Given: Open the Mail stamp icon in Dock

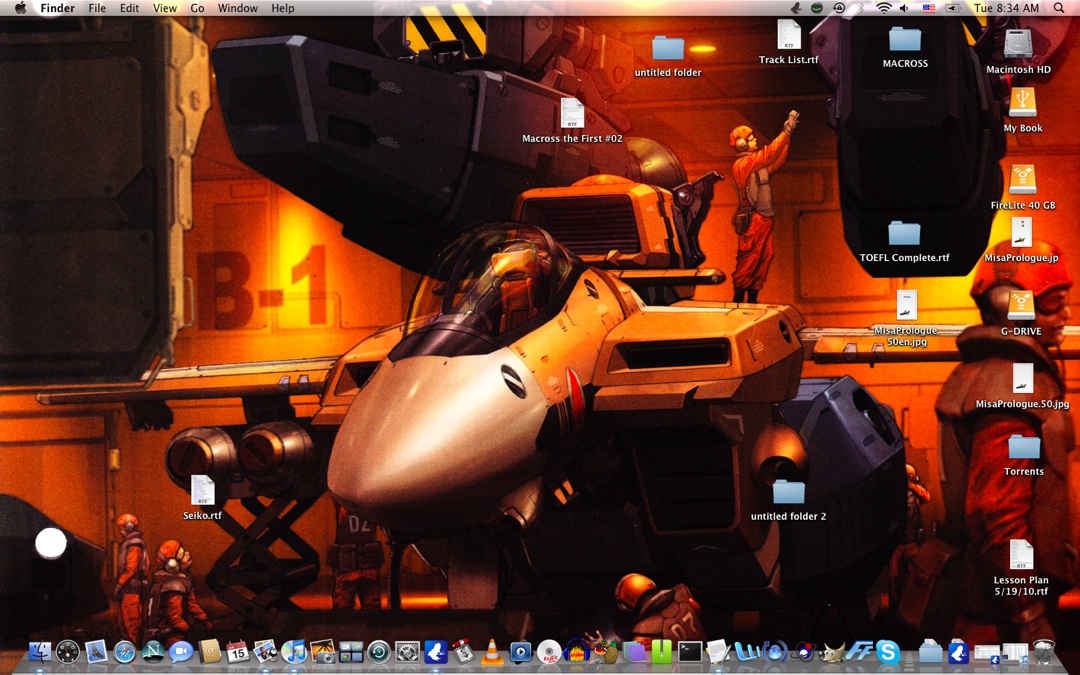Looking at the screenshot, I should (x=96, y=651).
